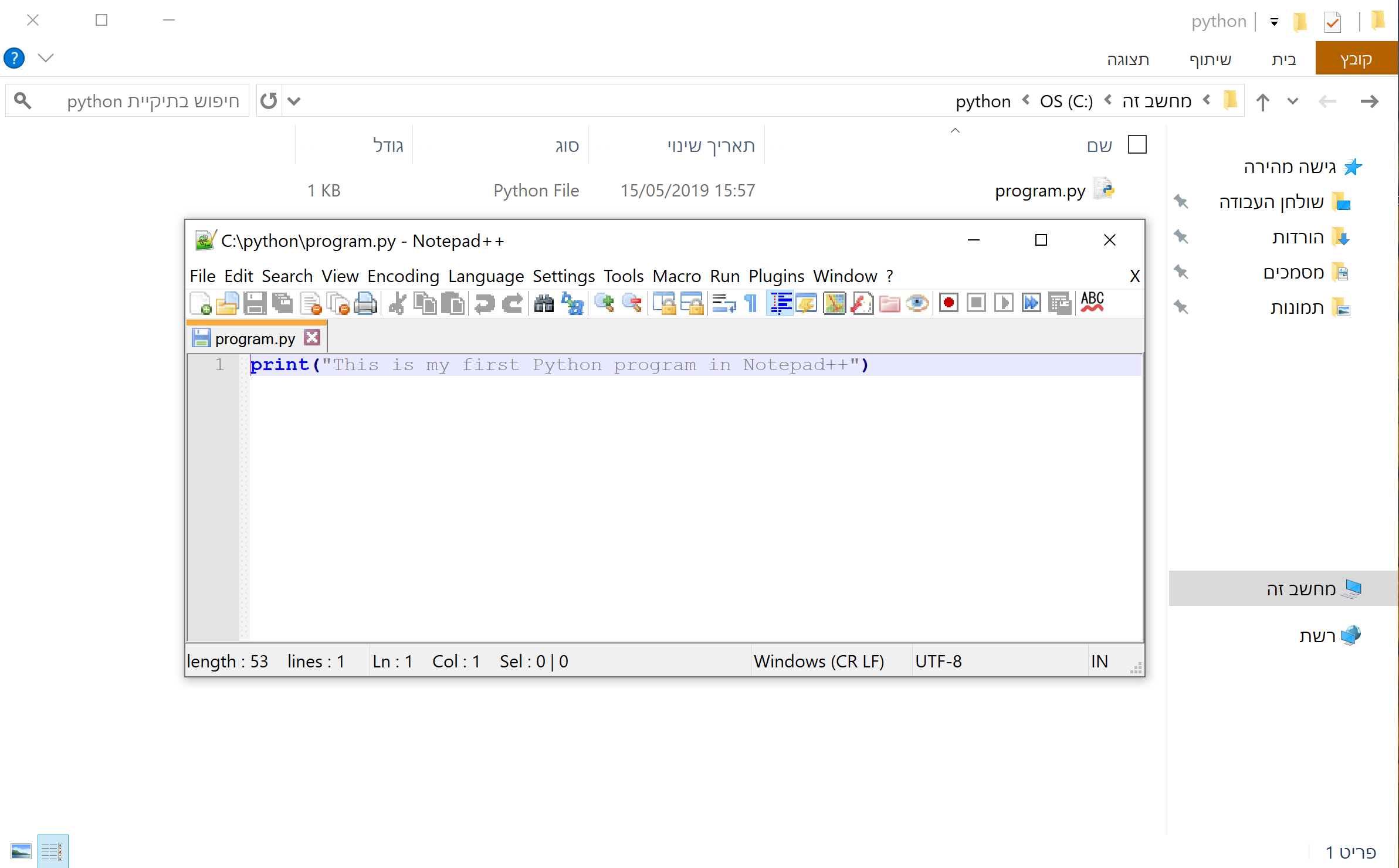Click the Stop macro recording icon
The width and height of the screenshot is (1399, 868).
pyautogui.click(x=976, y=303)
